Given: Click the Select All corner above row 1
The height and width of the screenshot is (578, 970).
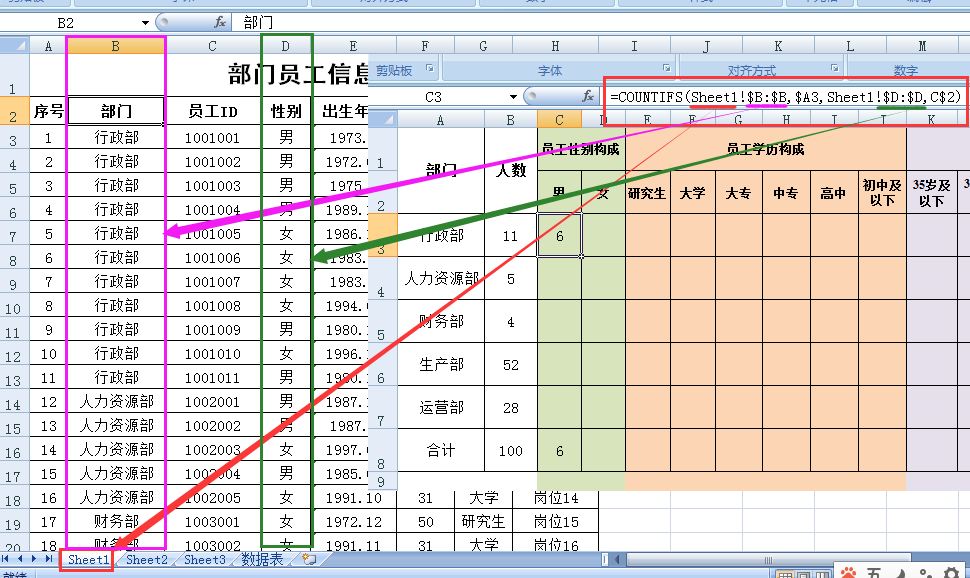Looking at the screenshot, I should tap(14, 45).
